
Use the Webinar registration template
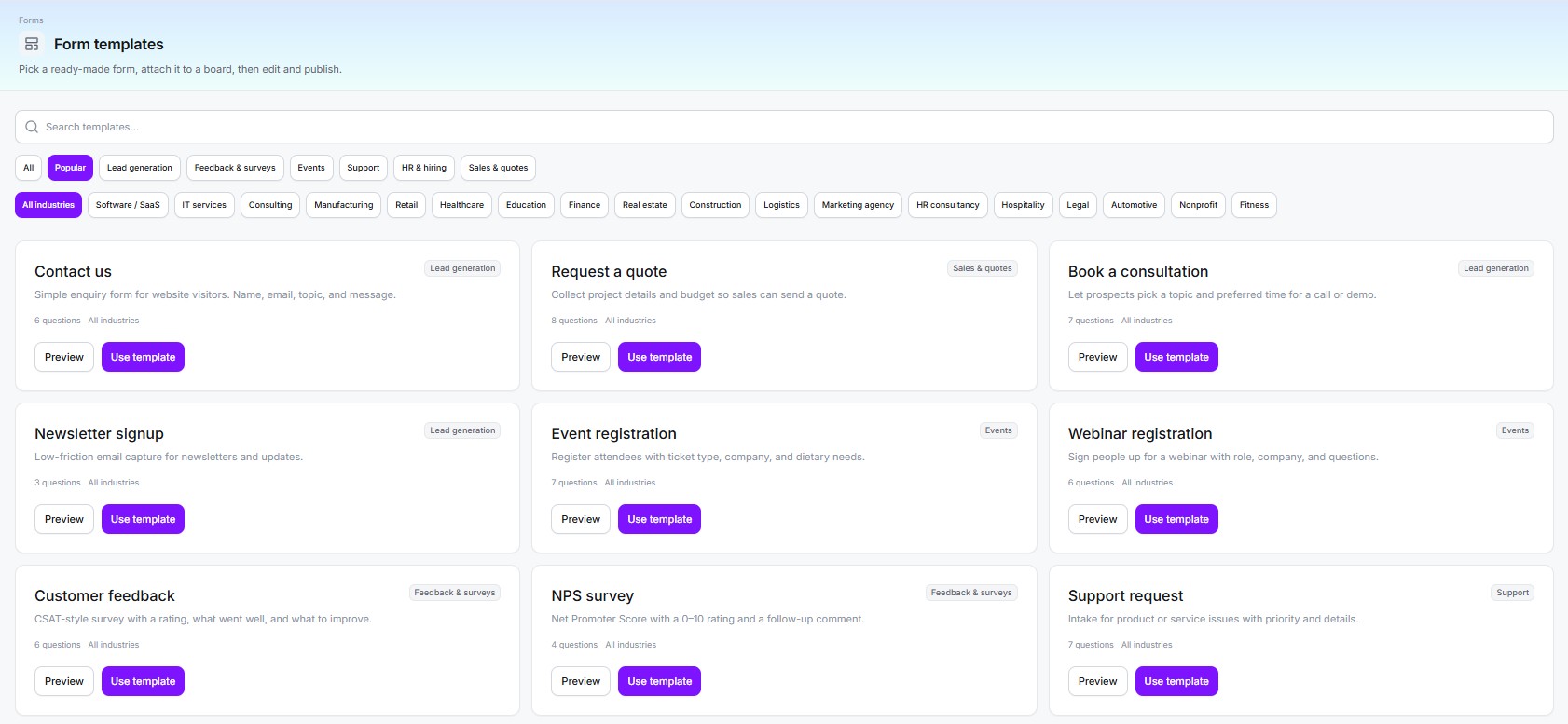pos(1176,519)
